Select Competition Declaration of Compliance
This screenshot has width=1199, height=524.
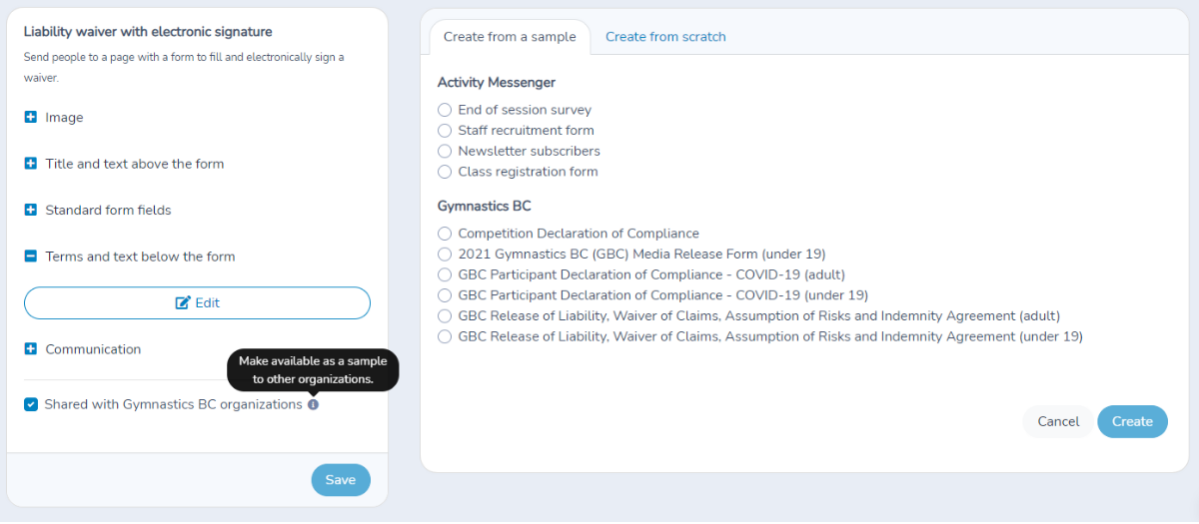tap(444, 233)
